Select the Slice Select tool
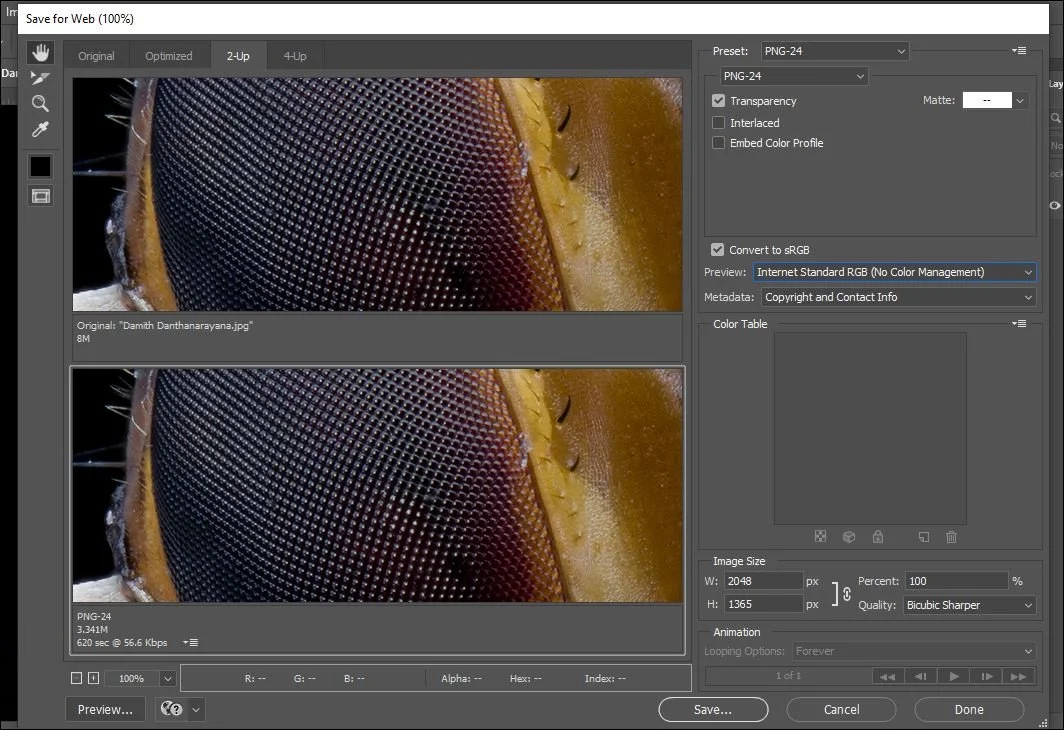Screen dimensions: 1064x730 pos(40,77)
